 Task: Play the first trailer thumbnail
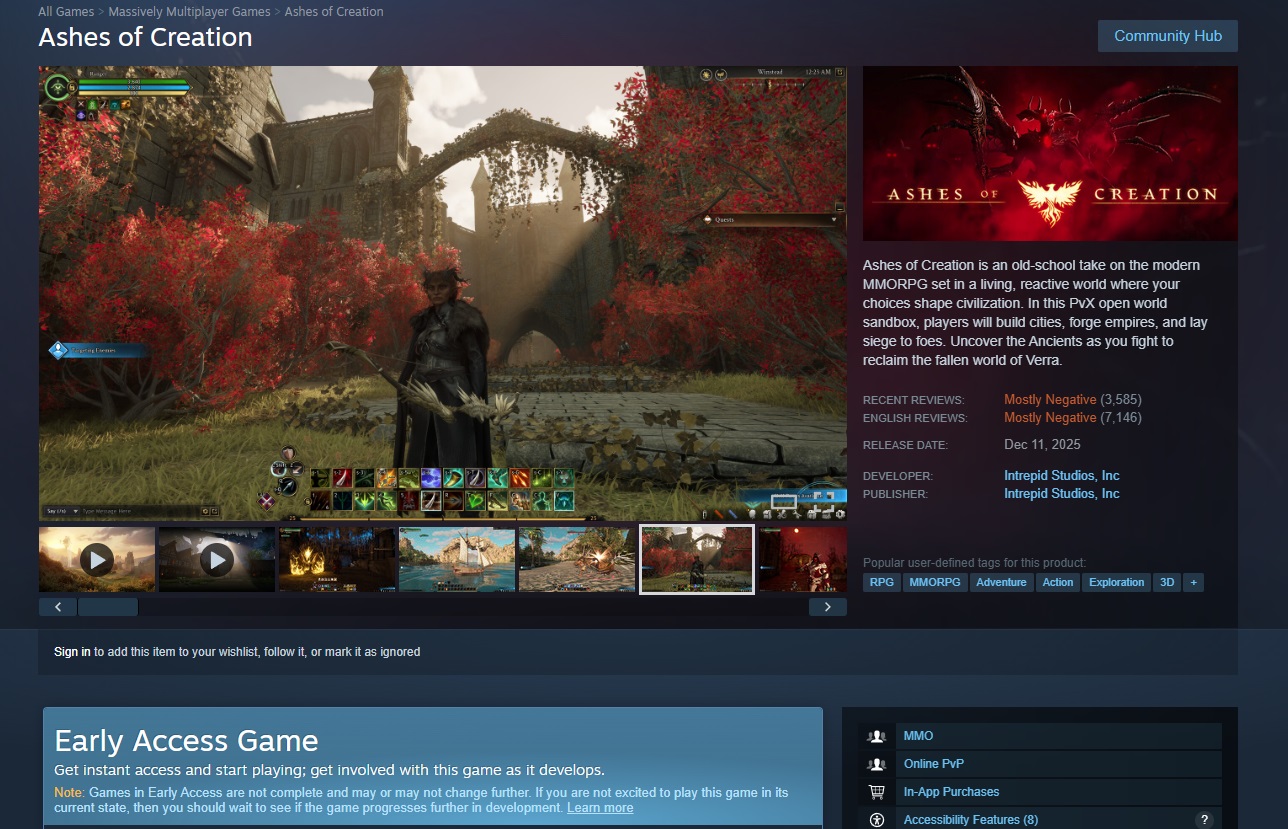(96, 559)
